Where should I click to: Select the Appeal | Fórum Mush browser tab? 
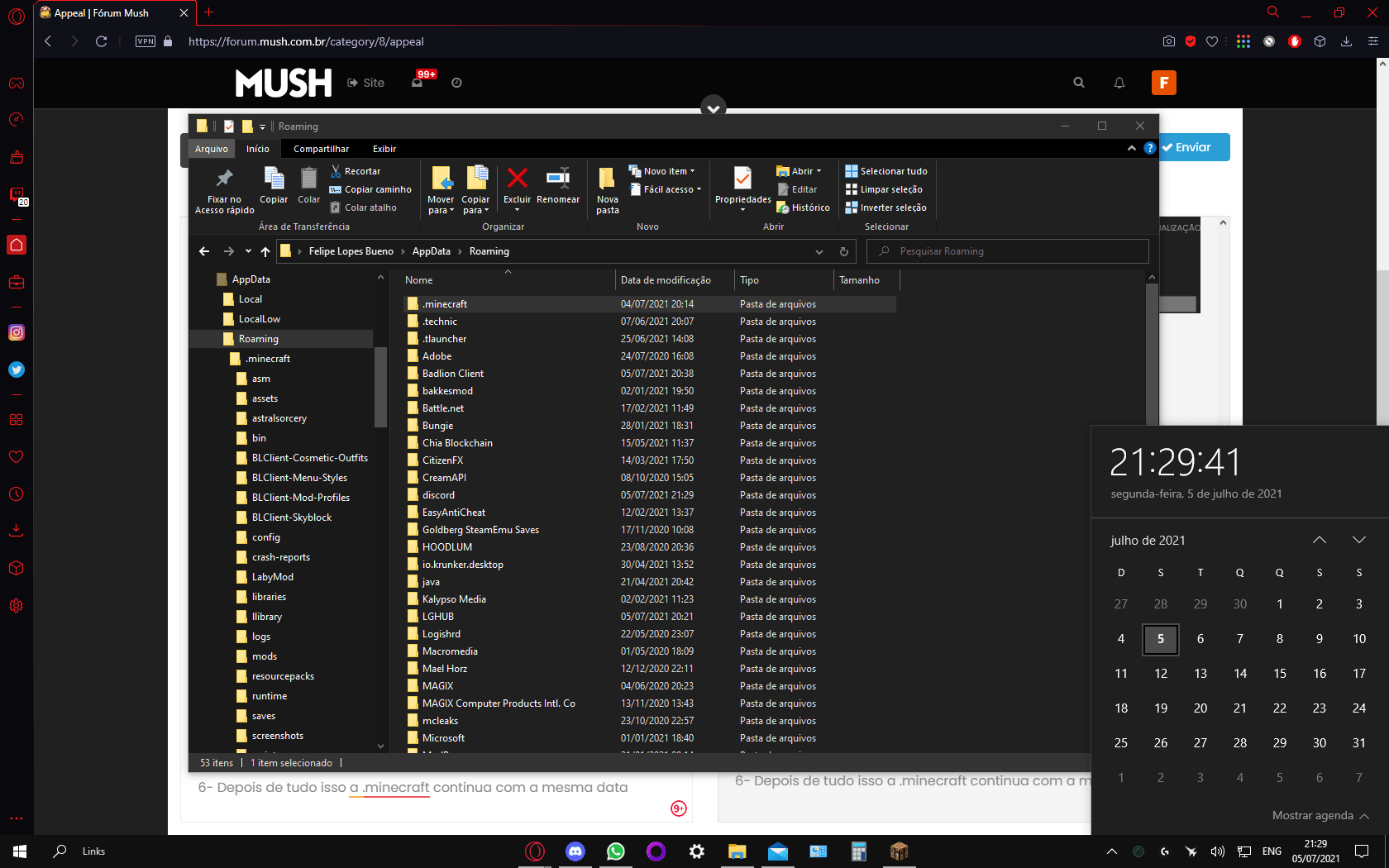[x=112, y=13]
